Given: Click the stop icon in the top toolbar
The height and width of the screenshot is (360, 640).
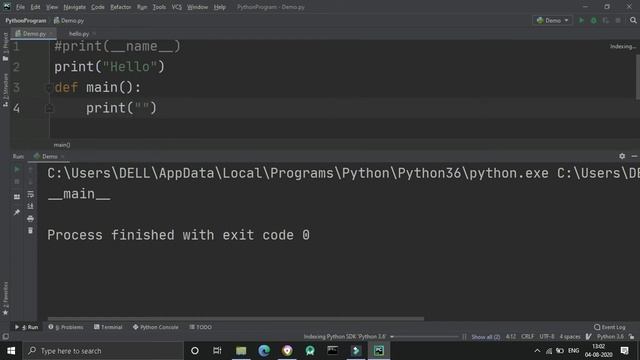Looking at the screenshot, I should point(618,20).
